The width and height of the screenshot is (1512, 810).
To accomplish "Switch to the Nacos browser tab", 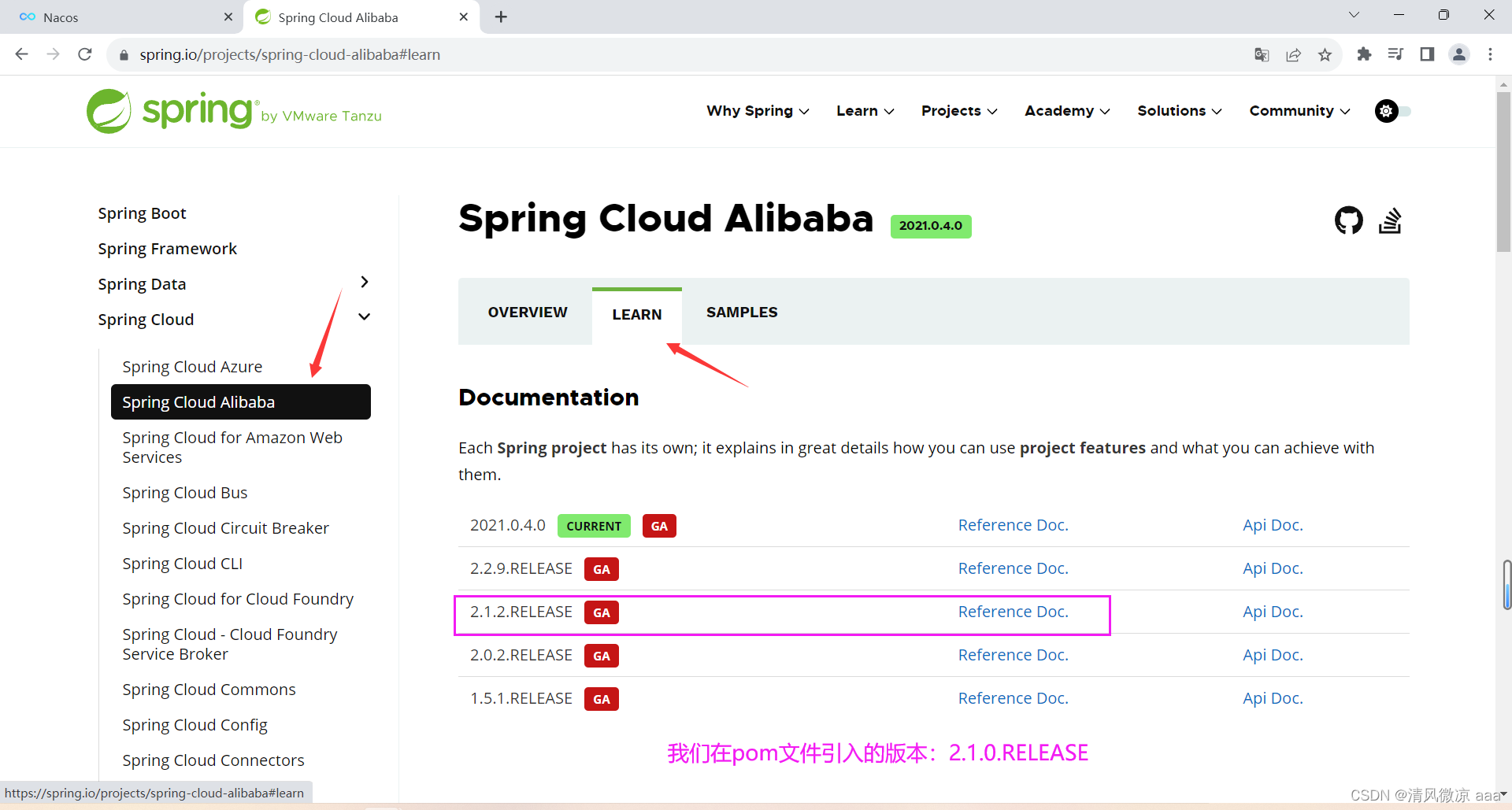I will 122,17.
